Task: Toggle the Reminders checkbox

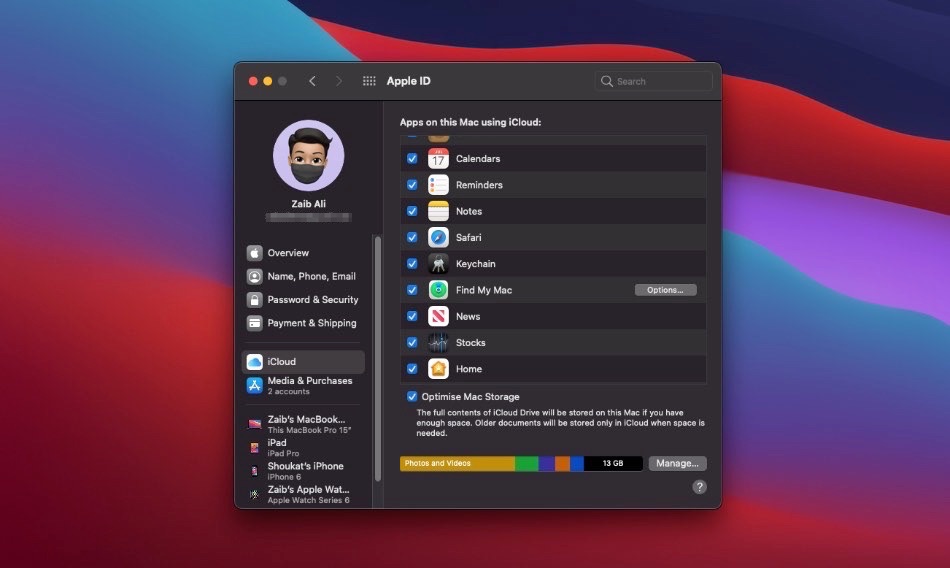Action: (412, 185)
